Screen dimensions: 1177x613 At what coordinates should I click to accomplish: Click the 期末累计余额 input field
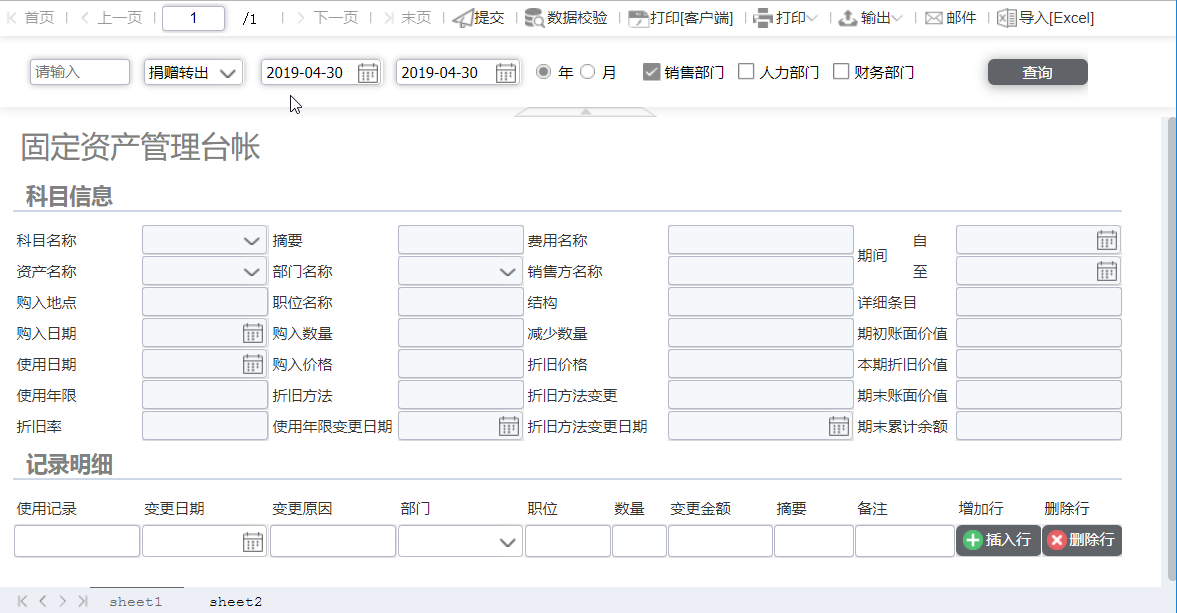[1039, 425]
